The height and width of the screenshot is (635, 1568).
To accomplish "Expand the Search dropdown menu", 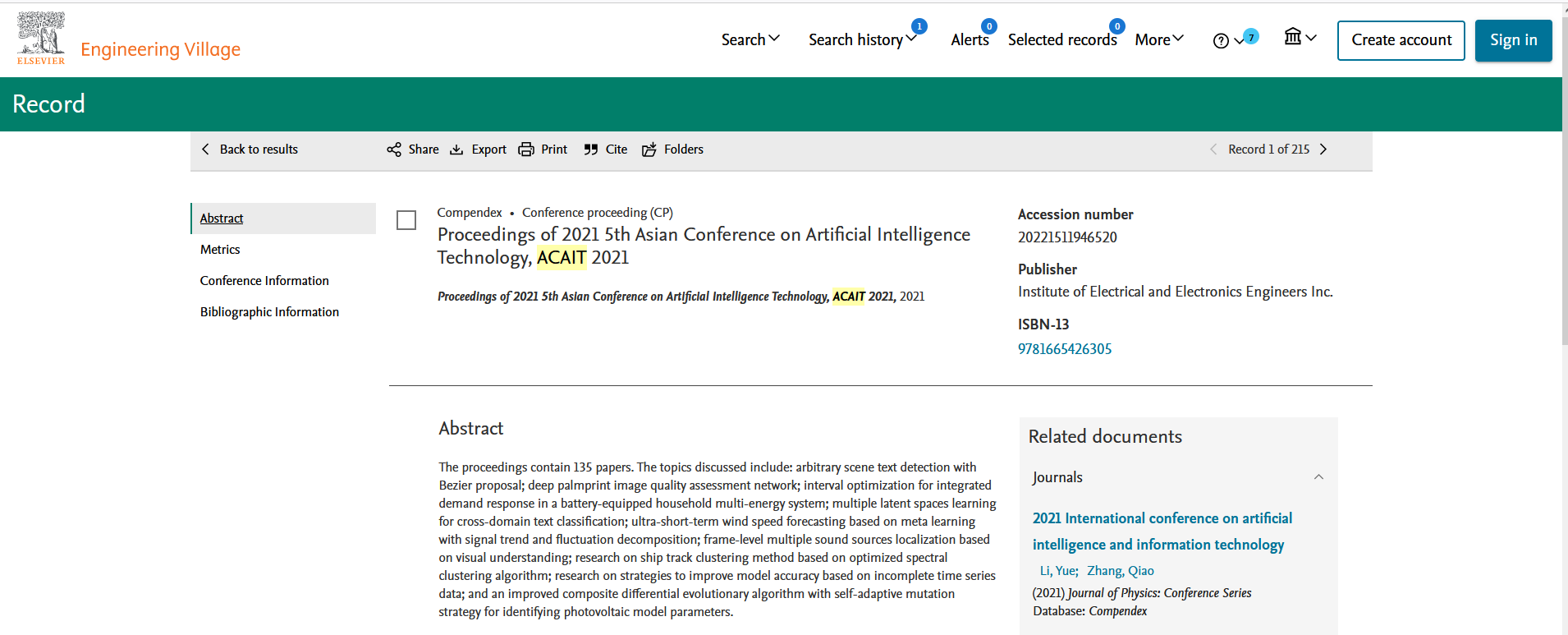I will [x=750, y=39].
